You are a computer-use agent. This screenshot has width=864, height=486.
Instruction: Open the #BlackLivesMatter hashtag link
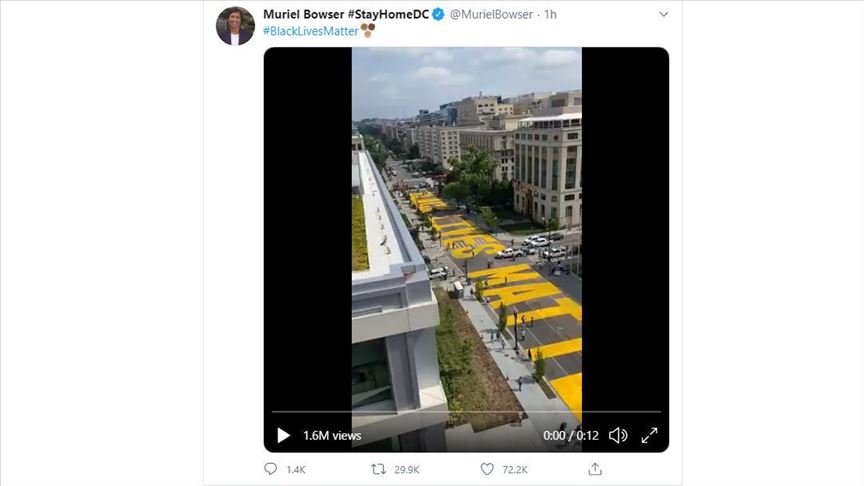pos(311,31)
